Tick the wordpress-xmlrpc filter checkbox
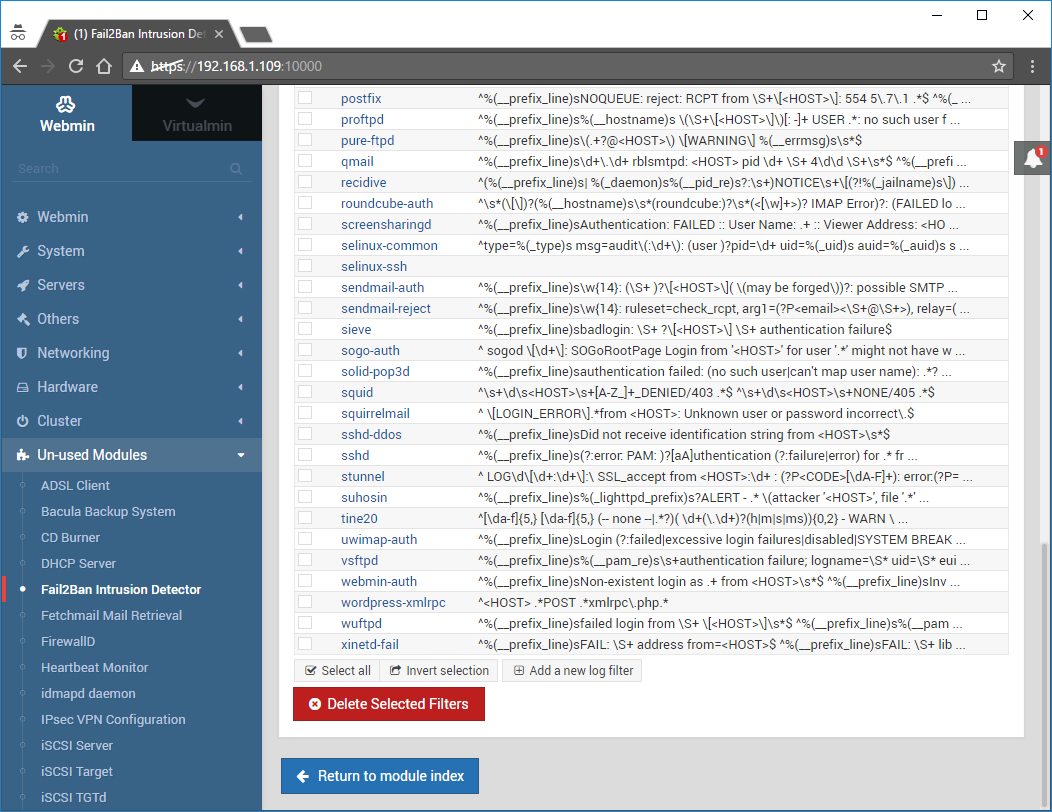Screen dimensions: 1052x812 pyautogui.click(x=305, y=602)
